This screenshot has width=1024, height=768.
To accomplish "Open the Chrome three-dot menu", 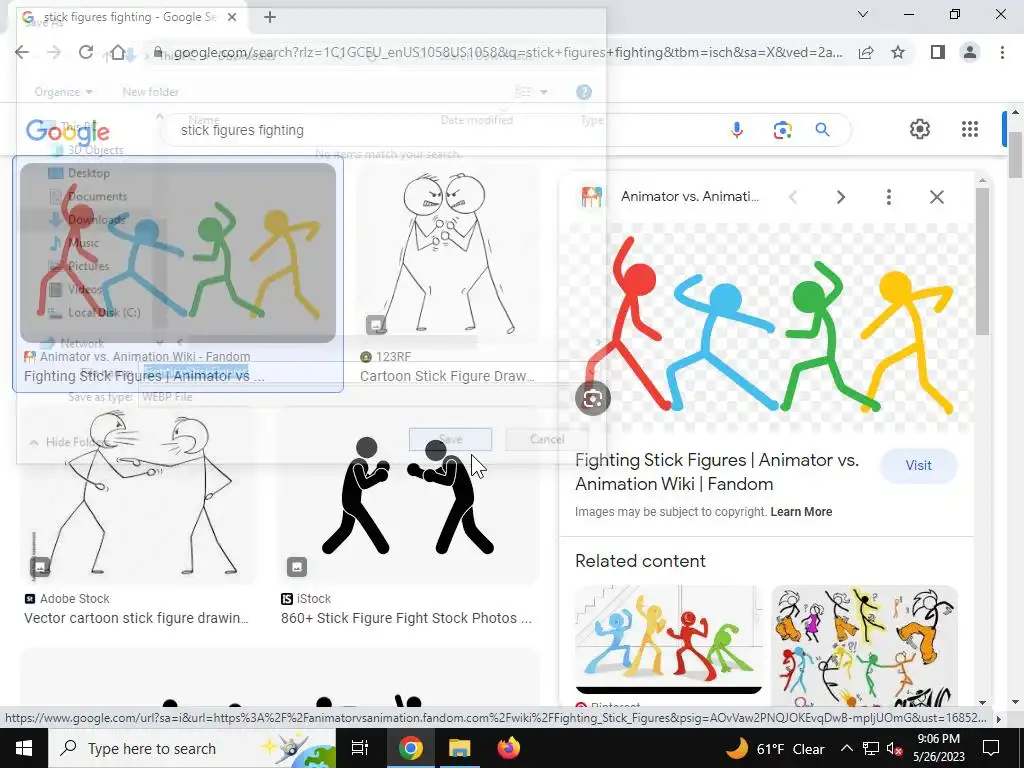I will 1002,52.
